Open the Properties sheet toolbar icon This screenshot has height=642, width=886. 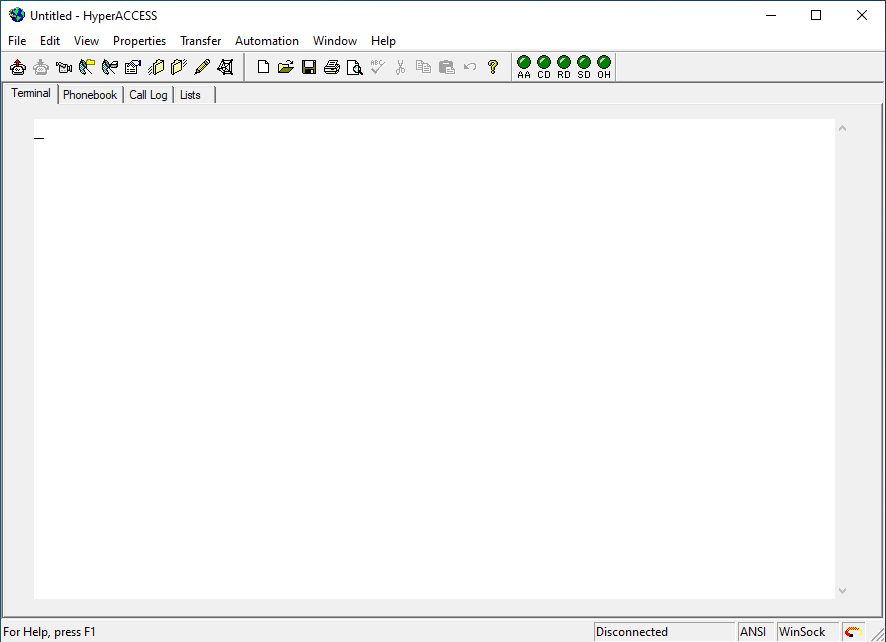pyautogui.click(x=133, y=67)
